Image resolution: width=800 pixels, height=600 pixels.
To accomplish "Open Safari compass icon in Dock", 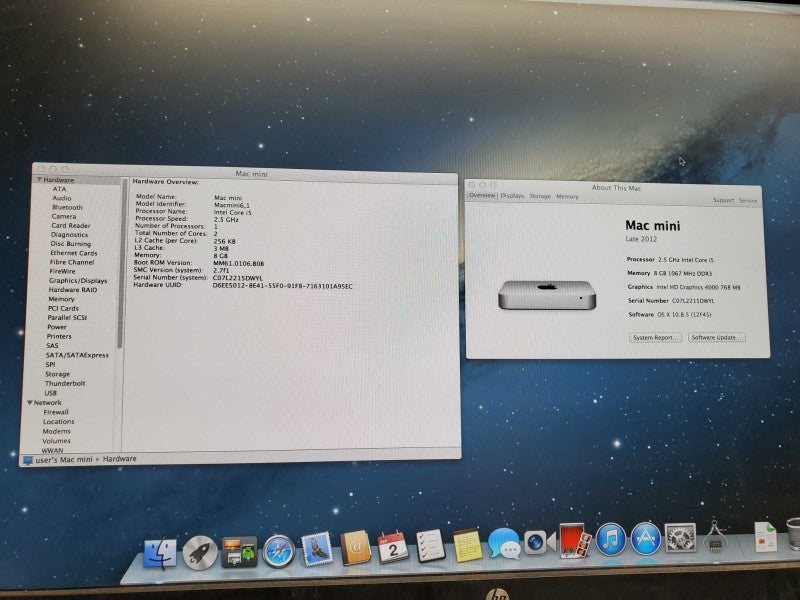I will pos(279,551).
